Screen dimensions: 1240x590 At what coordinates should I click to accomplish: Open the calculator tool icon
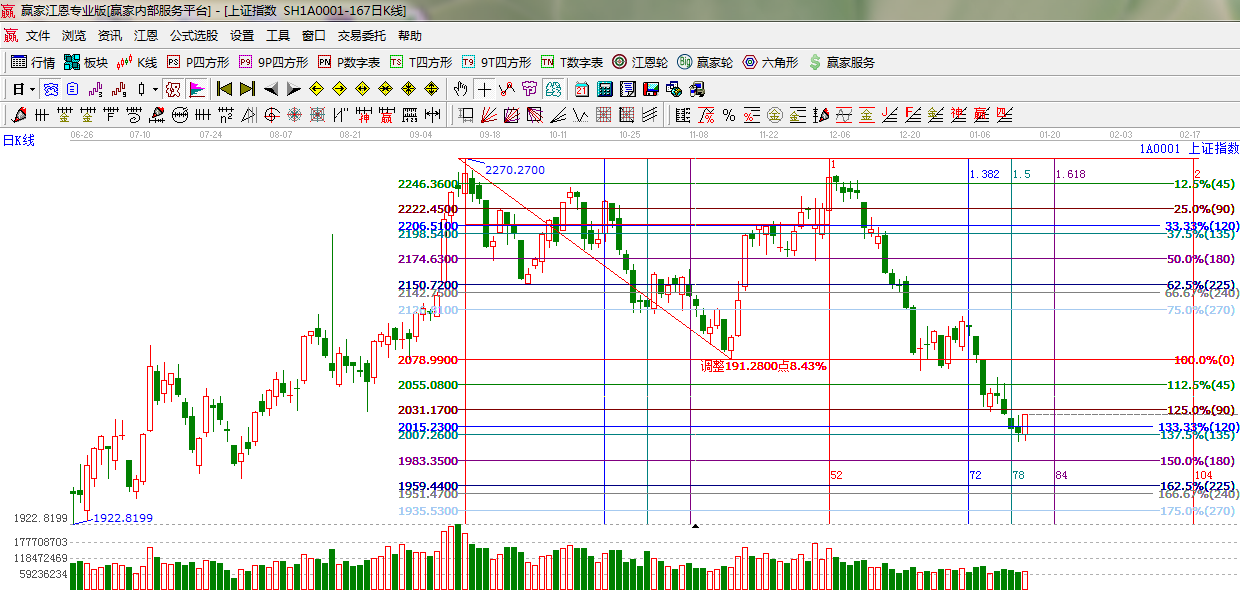(x=604, y=89)
